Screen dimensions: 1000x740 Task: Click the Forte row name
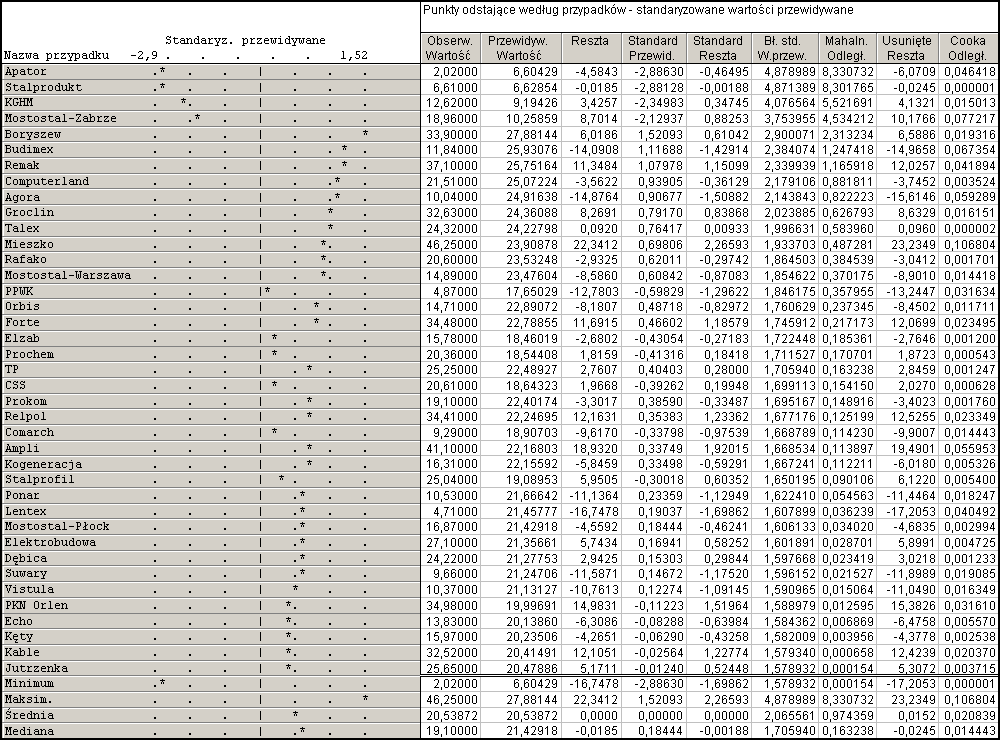[x=22, y=323]
